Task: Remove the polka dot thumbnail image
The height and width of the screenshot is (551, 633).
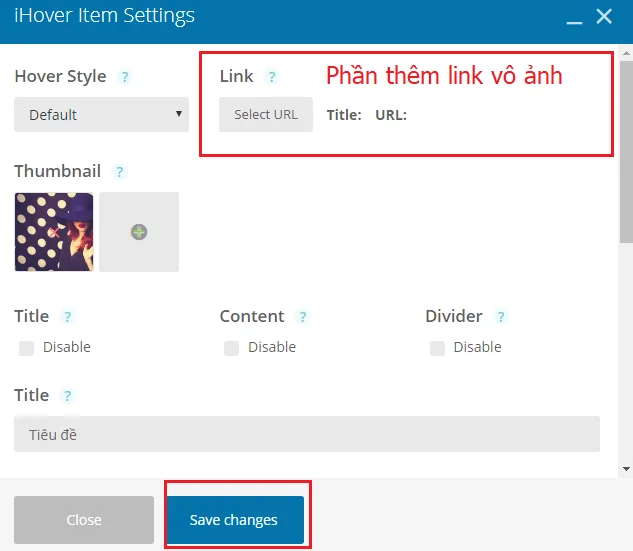Action: pos(54,232)
